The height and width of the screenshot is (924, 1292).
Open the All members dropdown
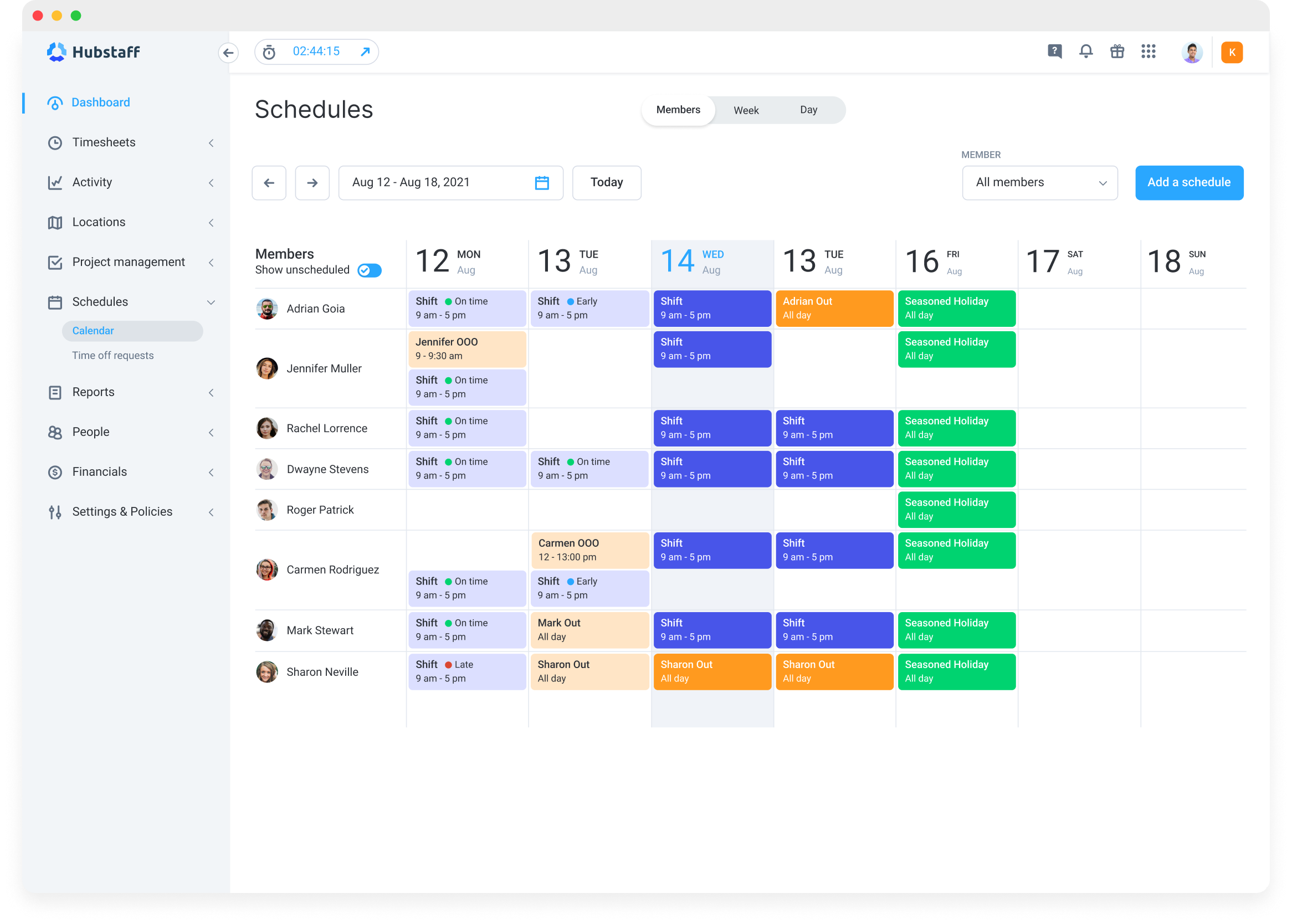1039,183
